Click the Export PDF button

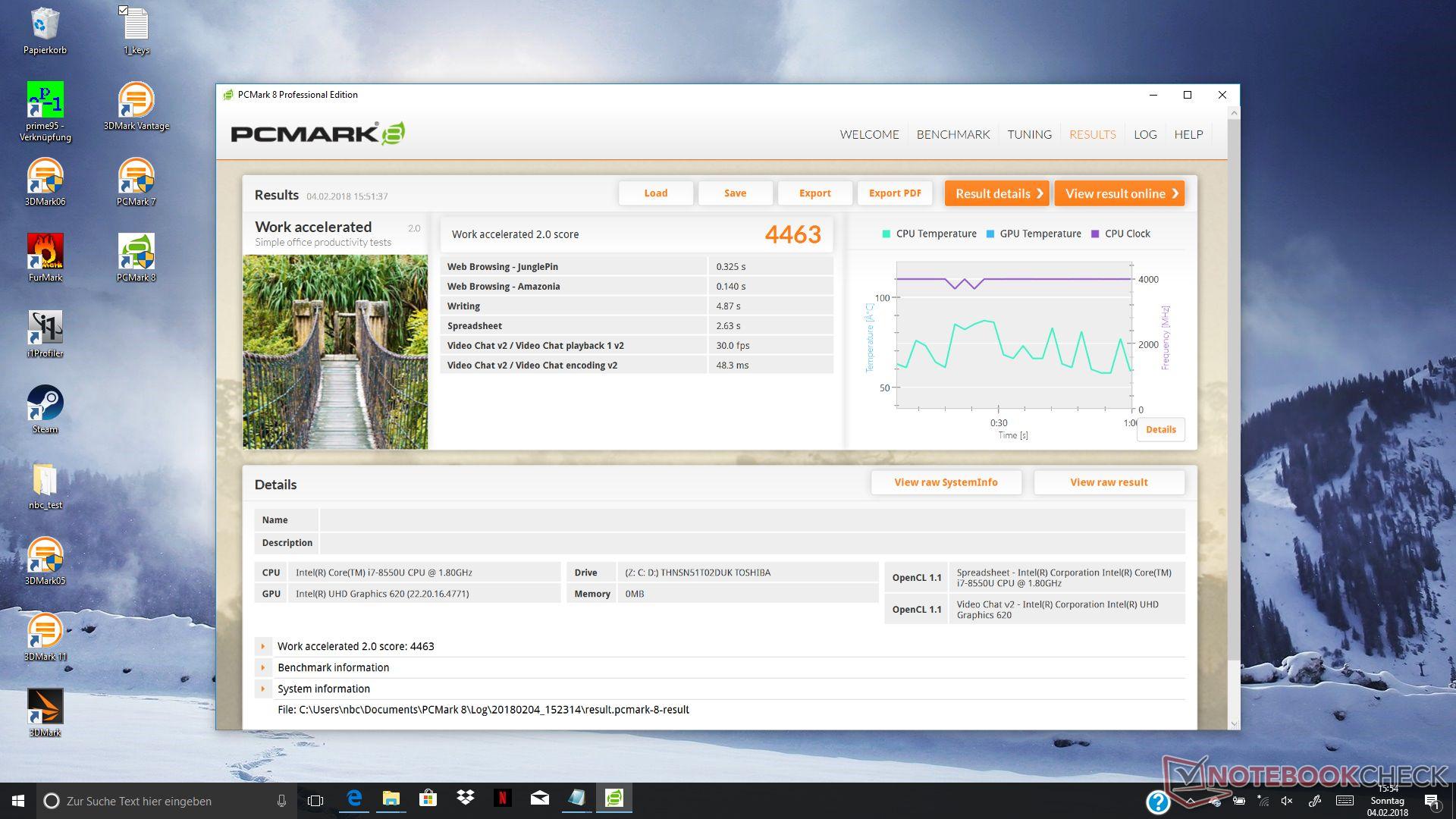tap(895, 193)
